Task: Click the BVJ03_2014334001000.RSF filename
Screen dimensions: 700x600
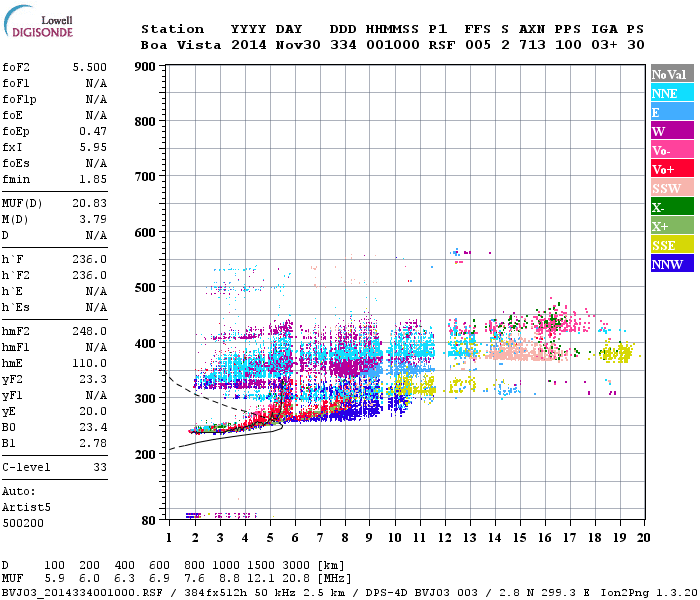Action: pyautogui.click(x=82, y=593)
